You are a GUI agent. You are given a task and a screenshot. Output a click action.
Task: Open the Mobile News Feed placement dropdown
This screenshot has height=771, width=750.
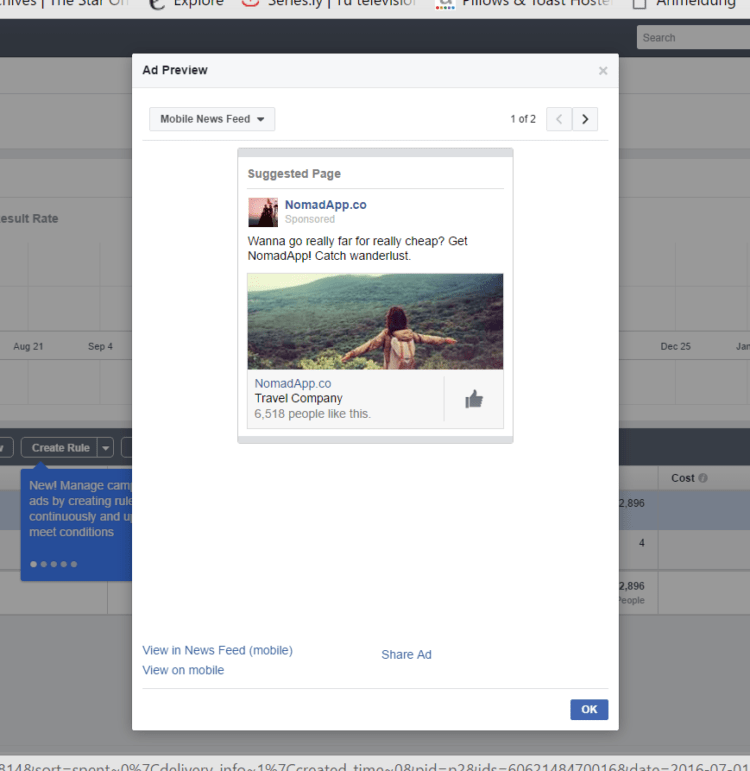click(212, 119)
